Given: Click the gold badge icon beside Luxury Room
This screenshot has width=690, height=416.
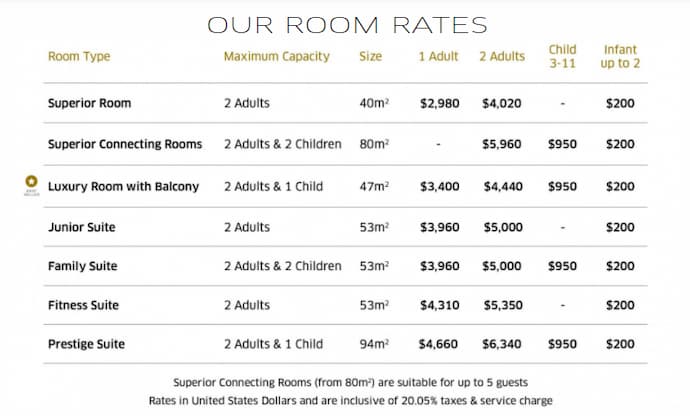Looking at the screenshot, I should point(30,185).
